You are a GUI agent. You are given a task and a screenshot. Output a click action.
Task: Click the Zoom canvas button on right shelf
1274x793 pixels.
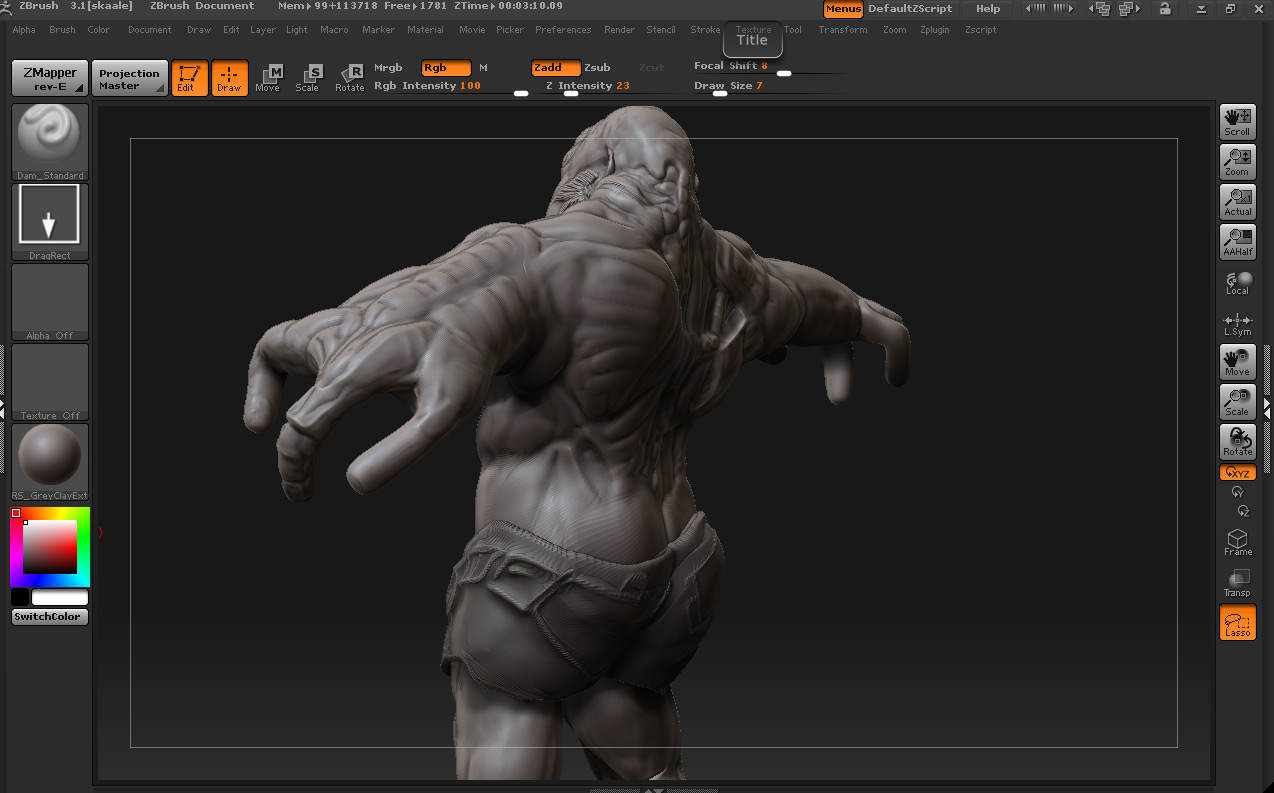point(1238,162)
